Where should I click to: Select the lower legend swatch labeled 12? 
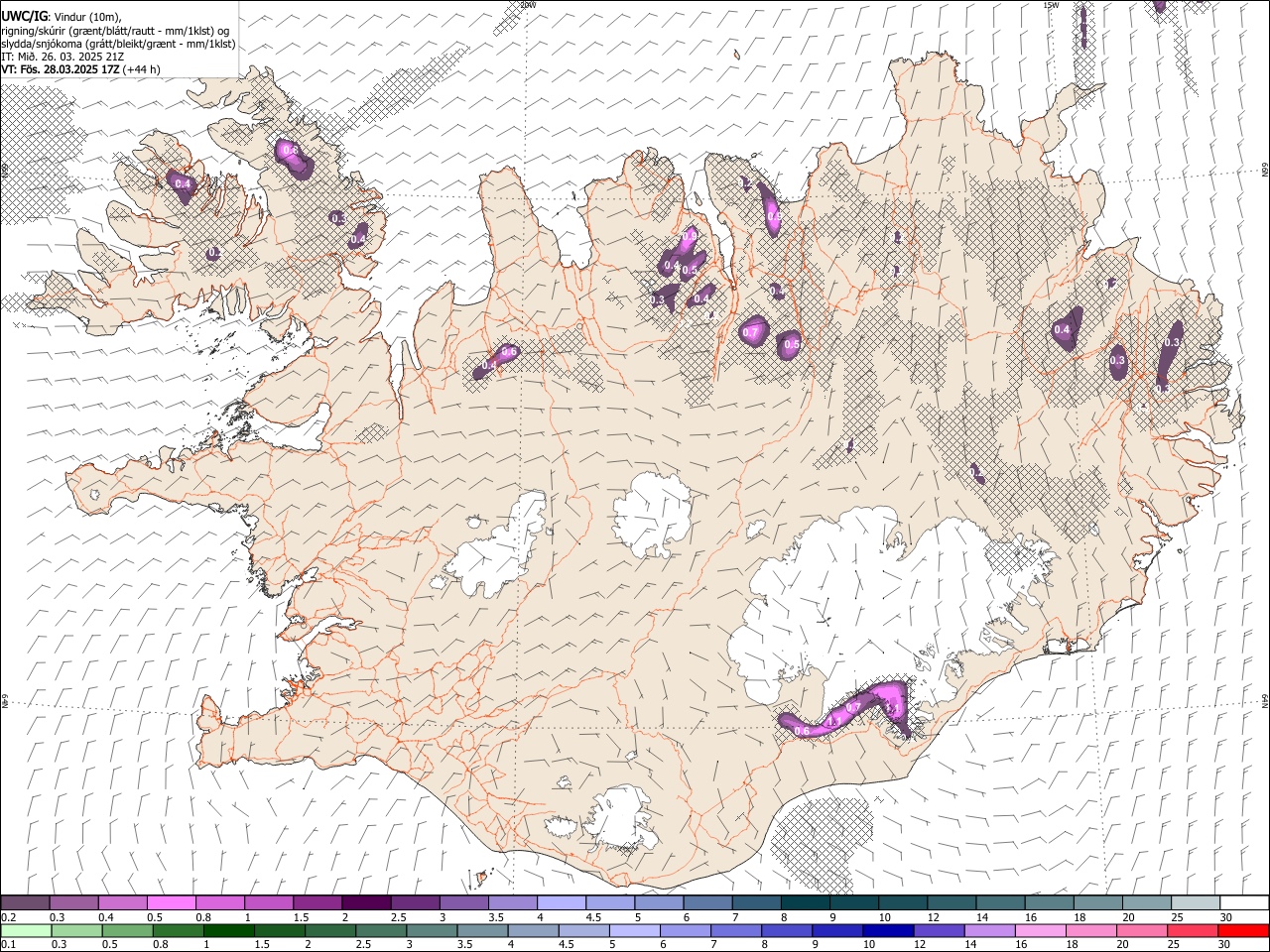938,931
